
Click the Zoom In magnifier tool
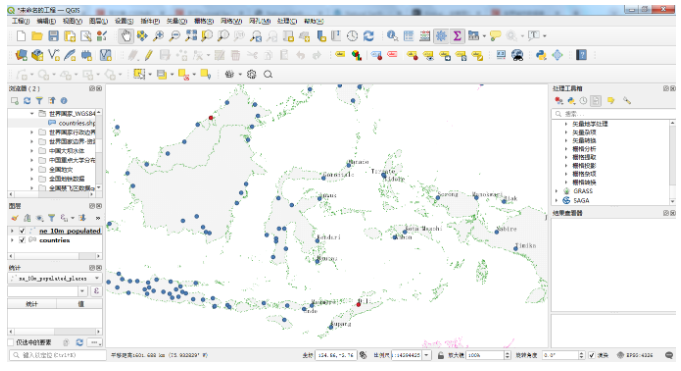(x=159, y=36)
